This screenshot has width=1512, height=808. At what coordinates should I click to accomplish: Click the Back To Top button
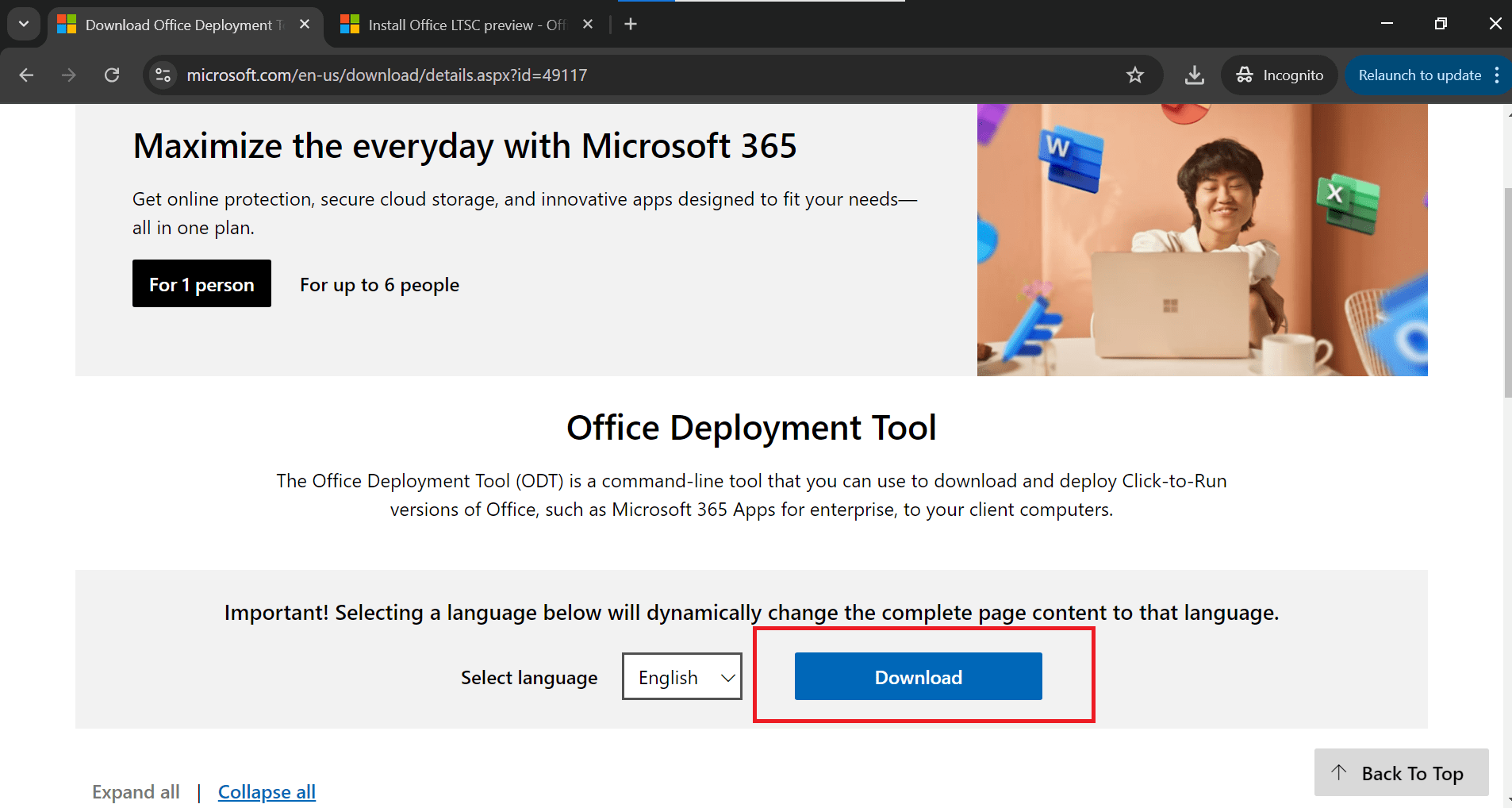coord(1400,772)
